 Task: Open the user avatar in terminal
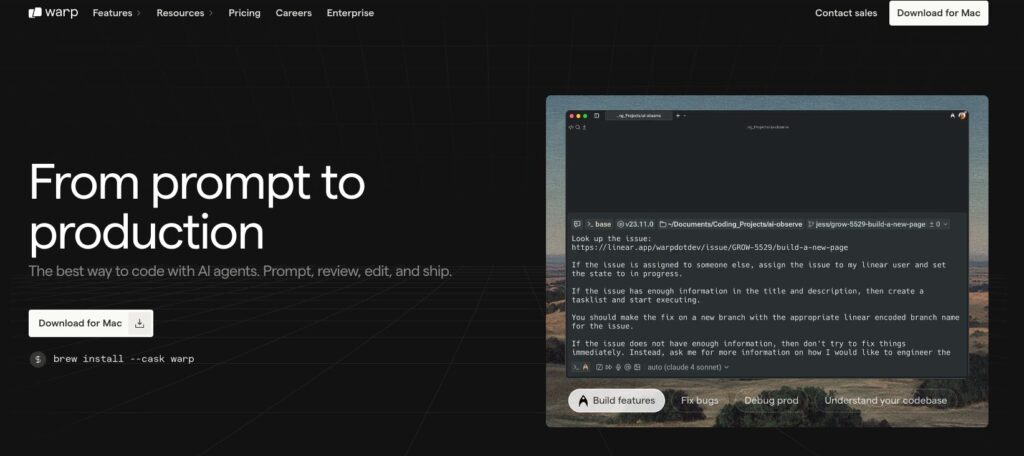963,116
